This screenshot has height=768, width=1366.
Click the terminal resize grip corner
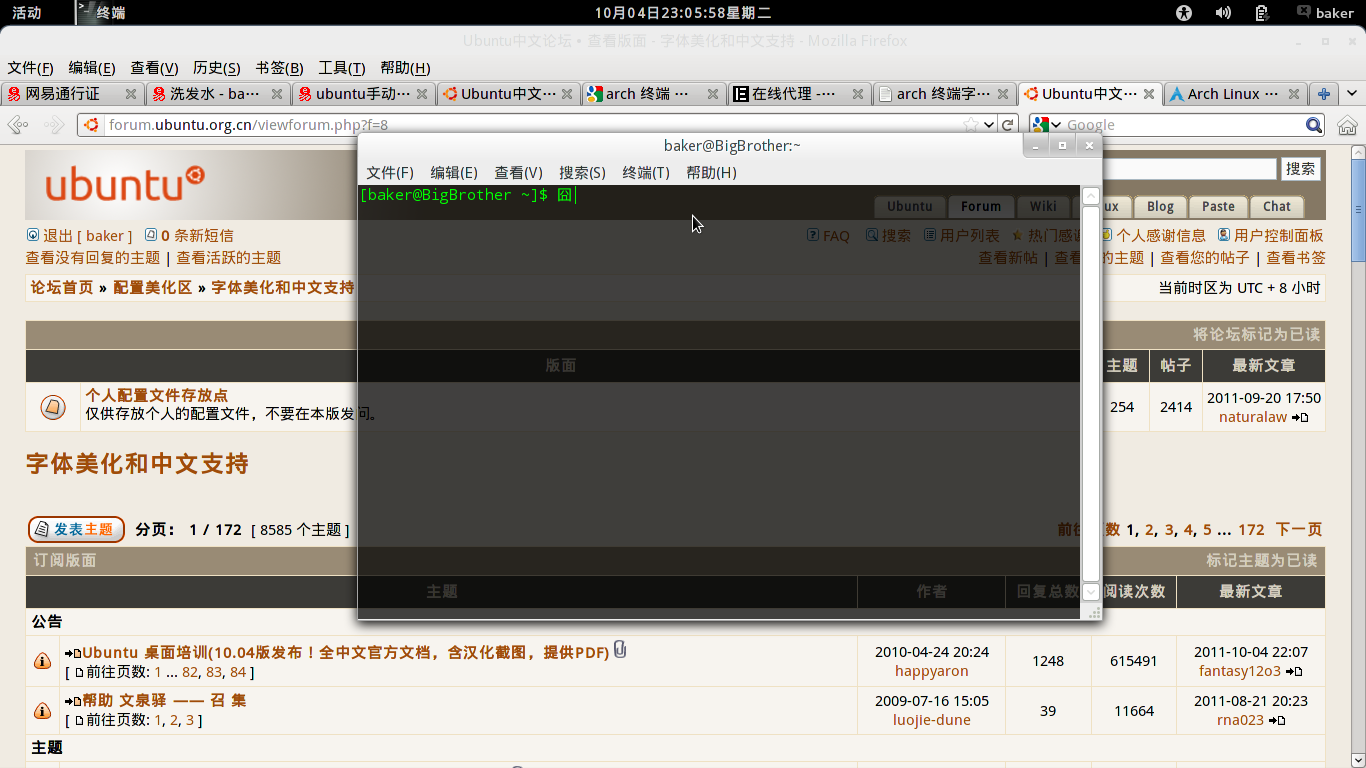point(1094,612)
